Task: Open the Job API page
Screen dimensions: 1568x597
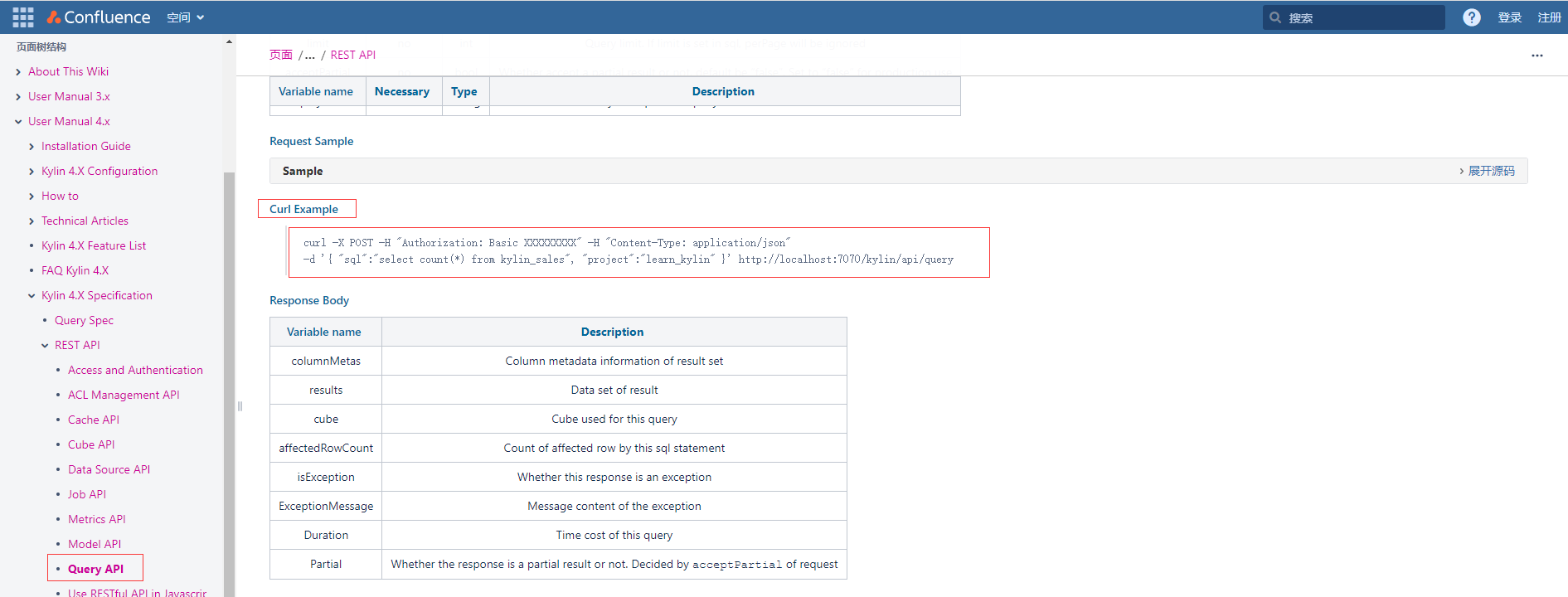Action: pos(87,495)
